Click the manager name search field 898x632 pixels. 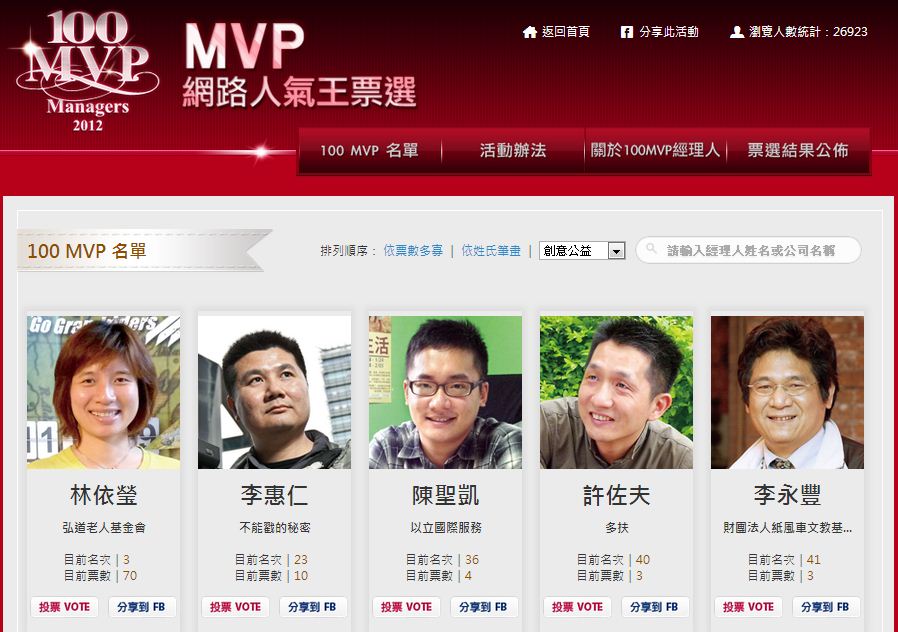click(748, 250)
